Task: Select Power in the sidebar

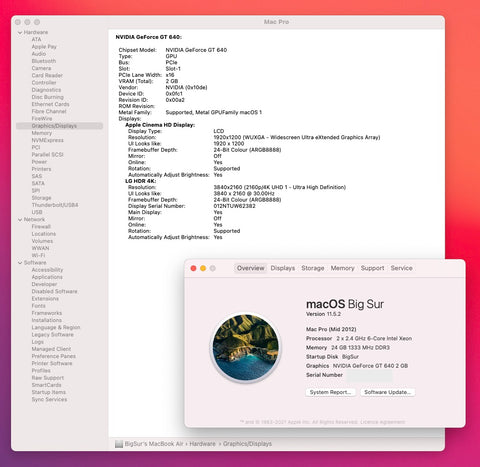Action: 39,162
